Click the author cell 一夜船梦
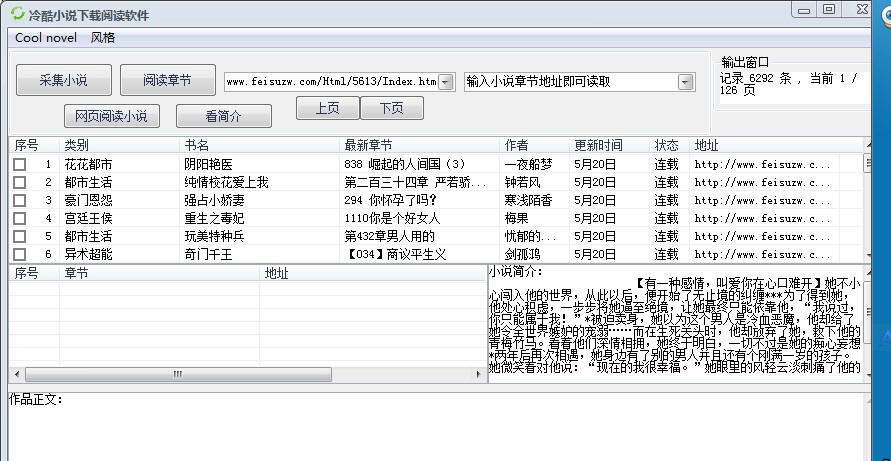The image size is (891, 461). (528, 165)
